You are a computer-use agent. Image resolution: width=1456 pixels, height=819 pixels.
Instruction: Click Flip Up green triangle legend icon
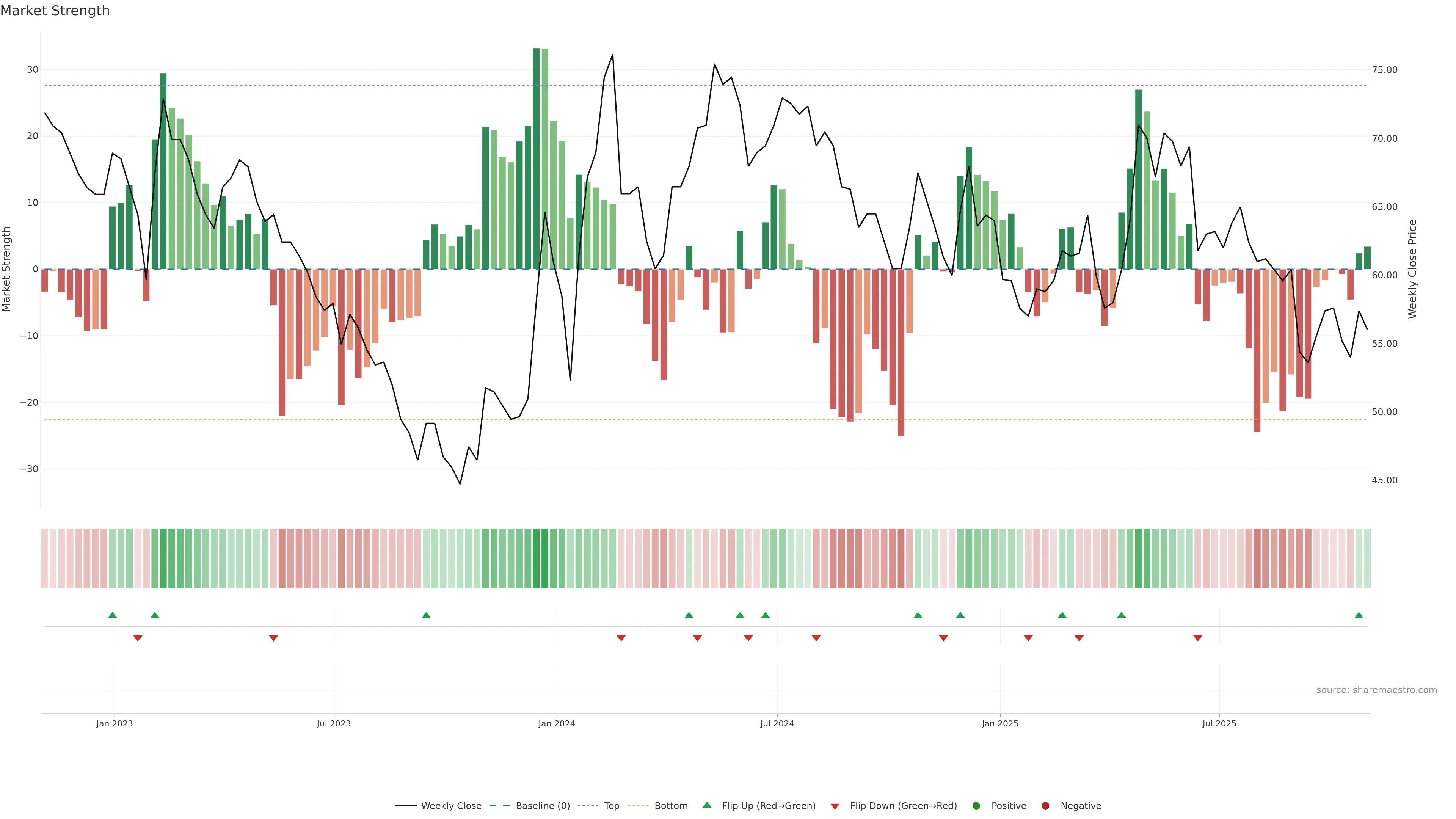click(x=706, y=805)
